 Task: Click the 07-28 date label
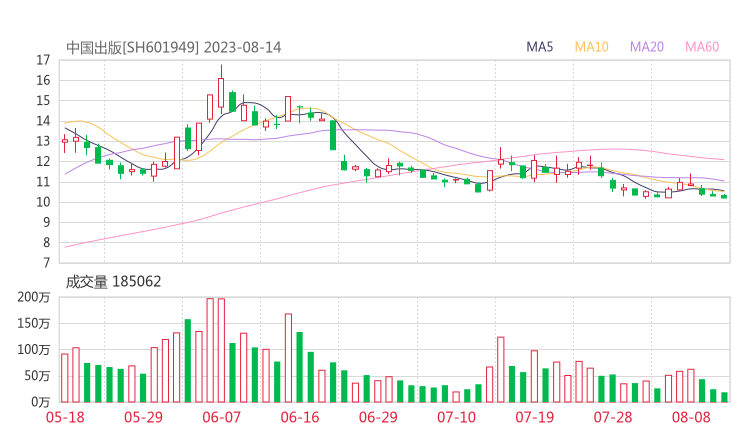point(613,417)
